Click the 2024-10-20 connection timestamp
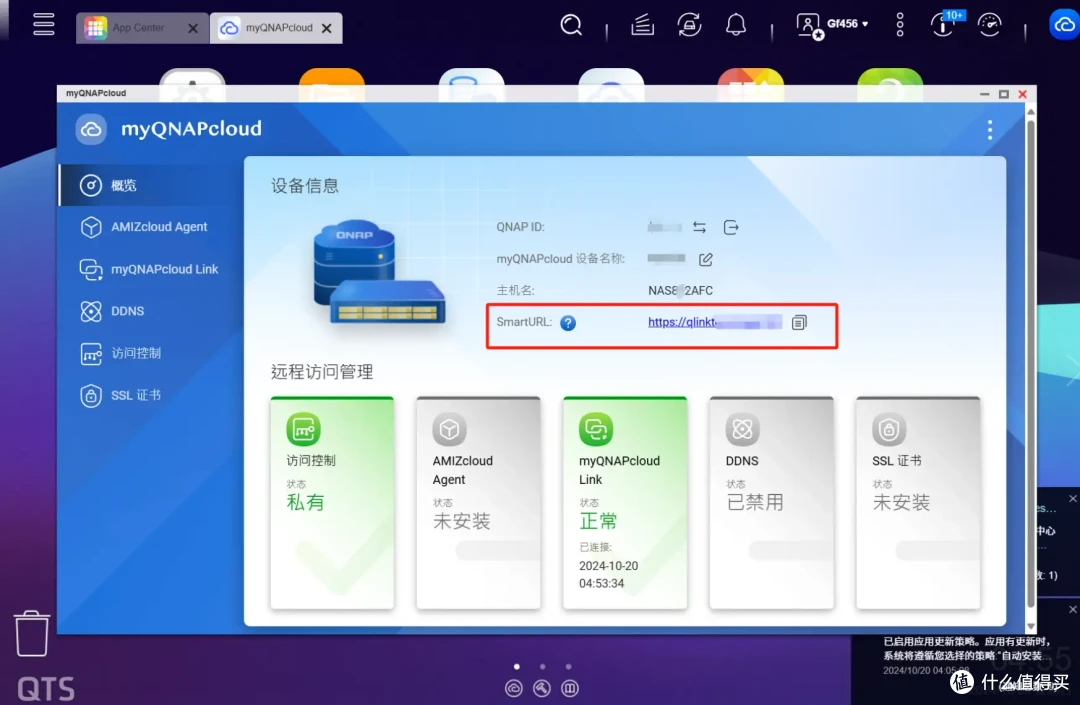Image resolution: width=1080 pixels, height=705 pixels. (608, 574)
